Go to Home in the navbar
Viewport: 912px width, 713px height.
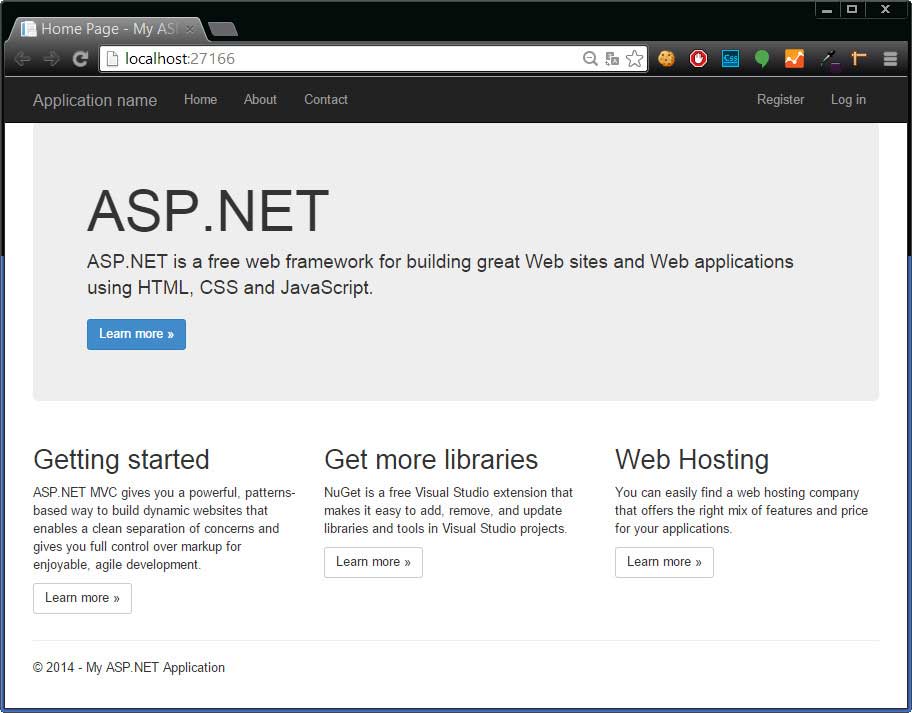[x=201, y=99]
